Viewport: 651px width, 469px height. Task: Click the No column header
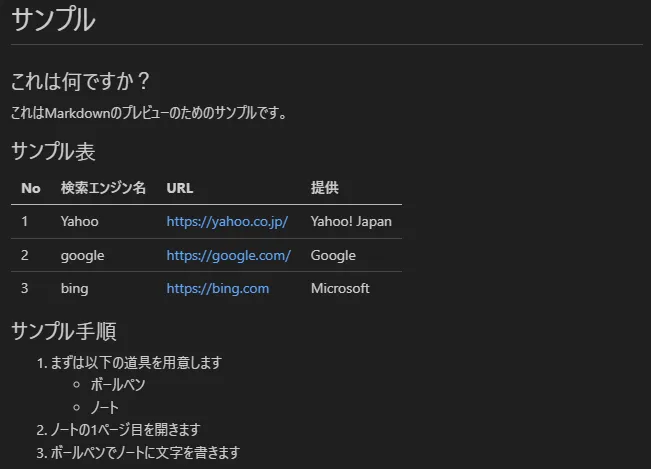coord(31,188)
